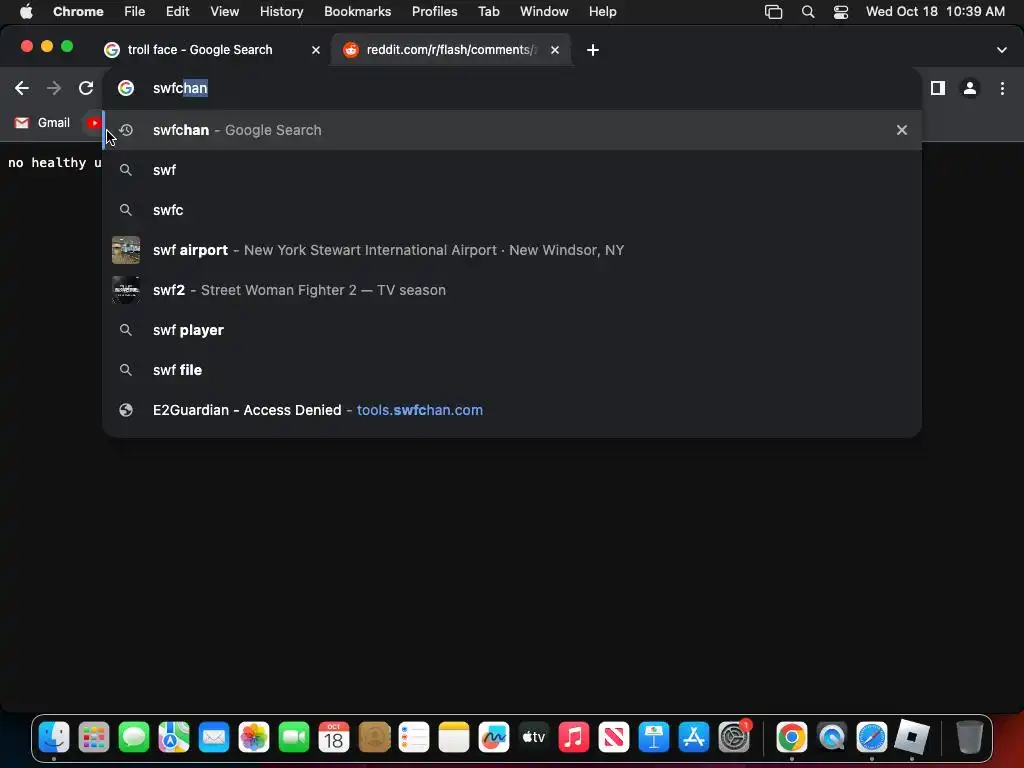Open the Bookmarks menu
The width and height of the screenshot is (1024, 768).
(x=357, y=12)
